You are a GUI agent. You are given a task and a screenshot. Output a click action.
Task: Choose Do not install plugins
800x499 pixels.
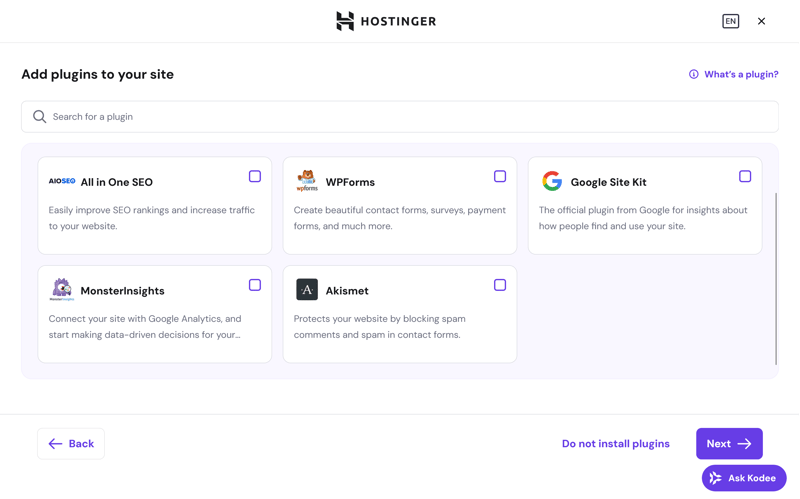pyautogui.click(x=615, y=444)
